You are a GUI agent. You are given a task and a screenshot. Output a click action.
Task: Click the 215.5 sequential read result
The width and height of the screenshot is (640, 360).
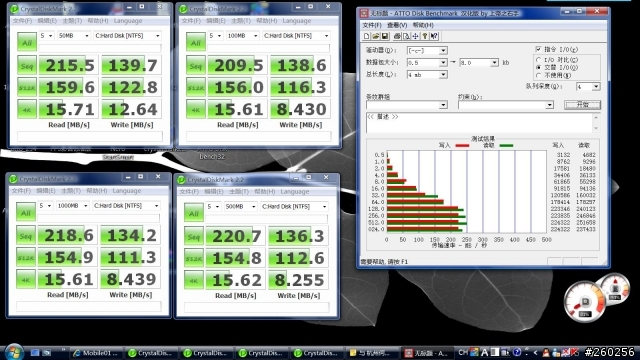68,65
